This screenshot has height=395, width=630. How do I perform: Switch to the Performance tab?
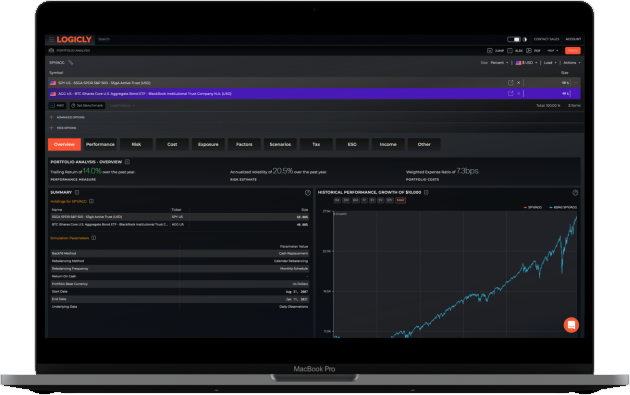click(100, 144)
